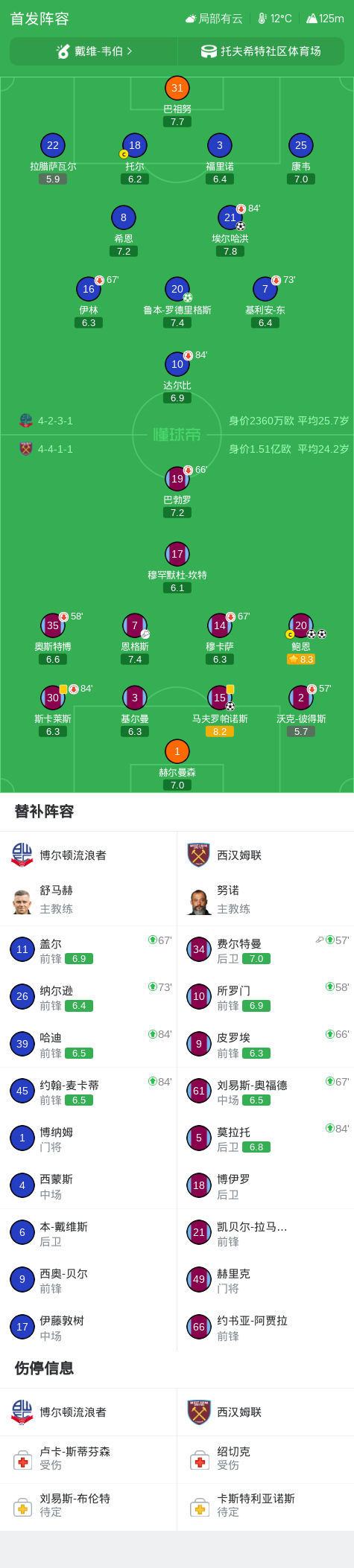Screen dimensions: 354x1568
Task: Tap goalkeeper 巴祖努 number 31 icon
Action: 177,88
